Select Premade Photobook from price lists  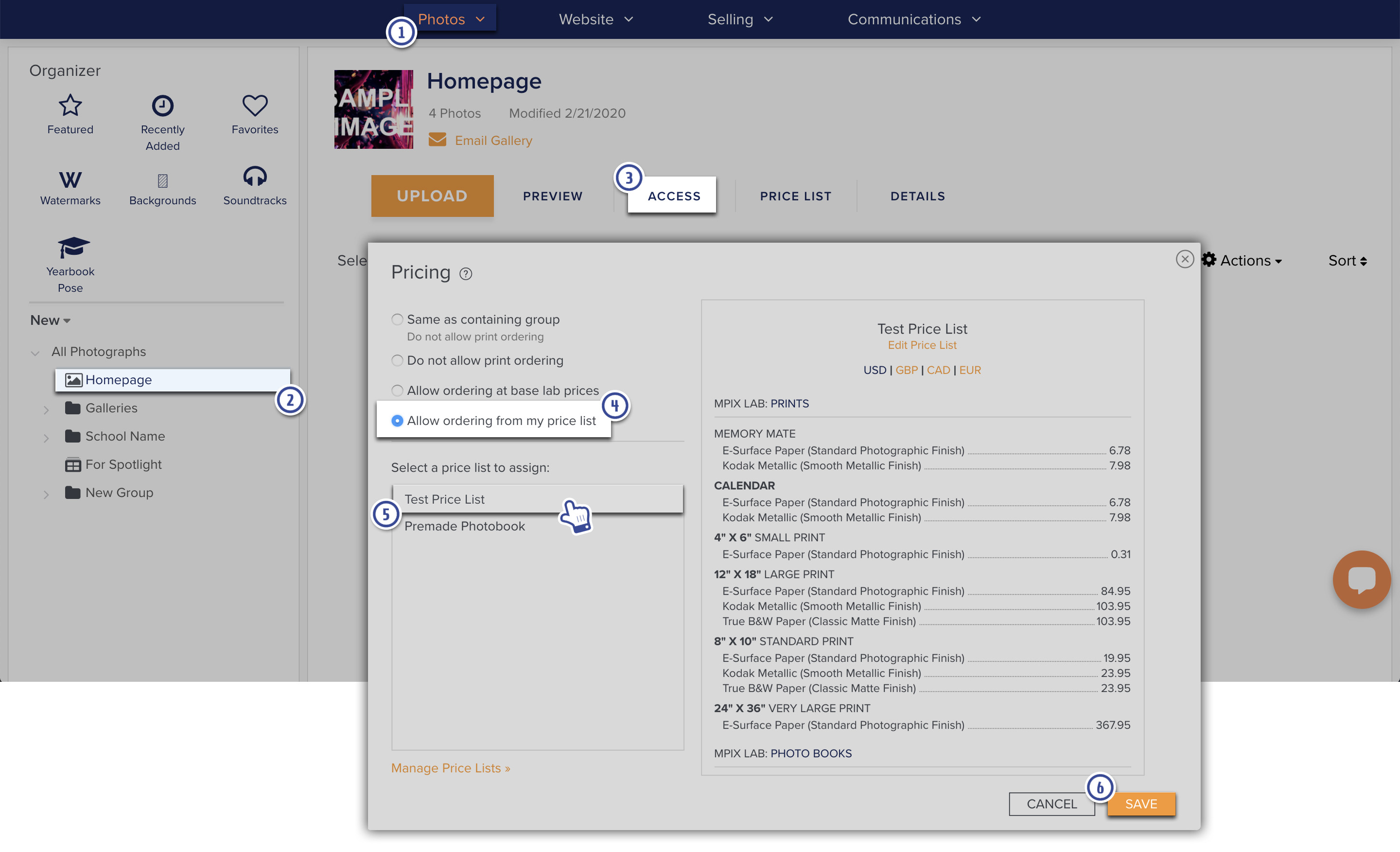point(464,526)
